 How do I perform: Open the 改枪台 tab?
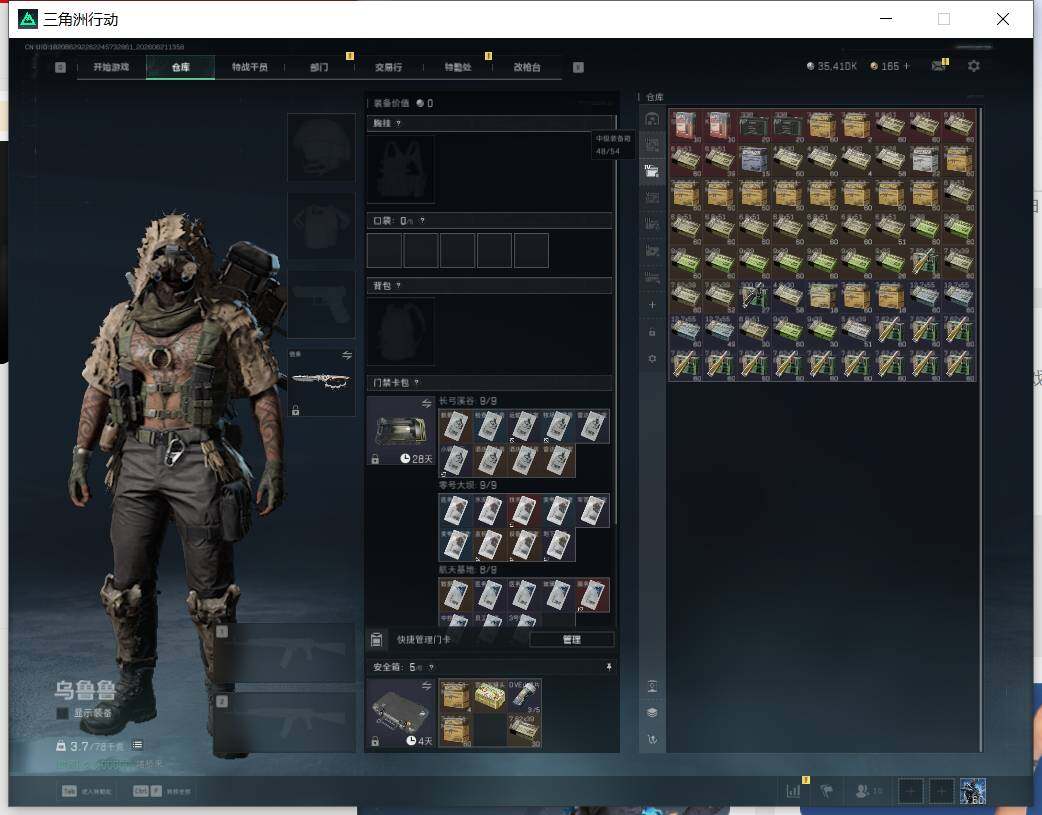526,67
